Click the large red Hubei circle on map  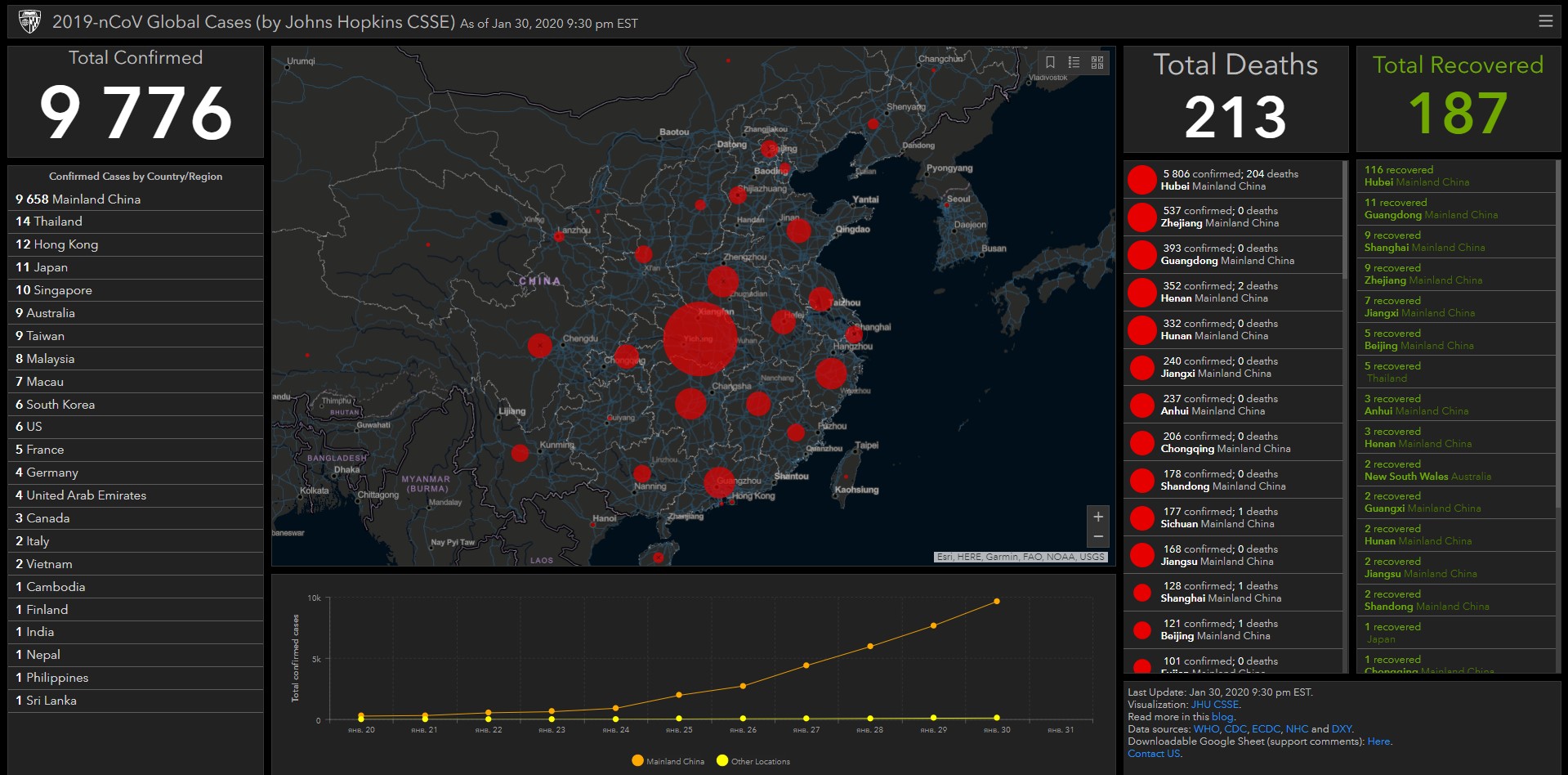click(x=700, y=338)
